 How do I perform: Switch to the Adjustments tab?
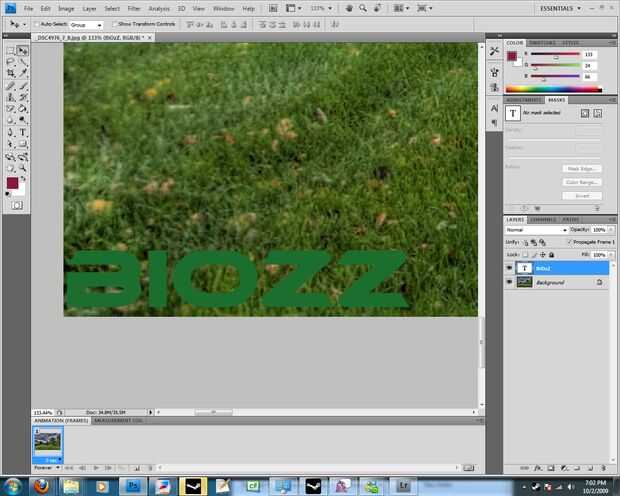click(524, 100)
